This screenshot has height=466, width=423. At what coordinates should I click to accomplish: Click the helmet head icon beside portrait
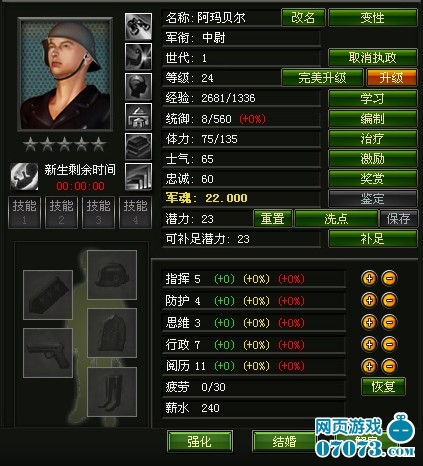[x=138, y=86]
